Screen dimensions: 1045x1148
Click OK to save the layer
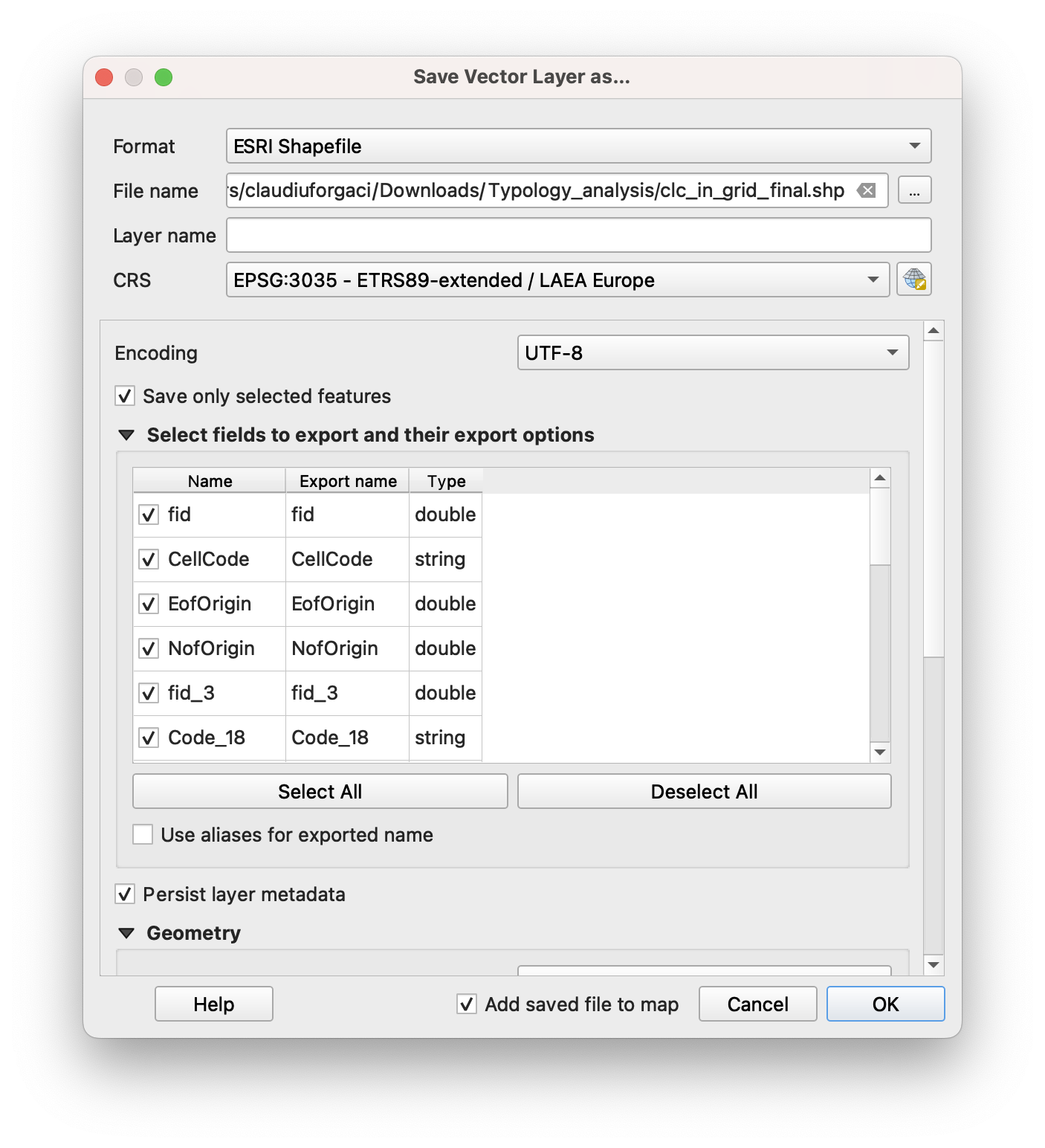click(x=885, y=1004)
